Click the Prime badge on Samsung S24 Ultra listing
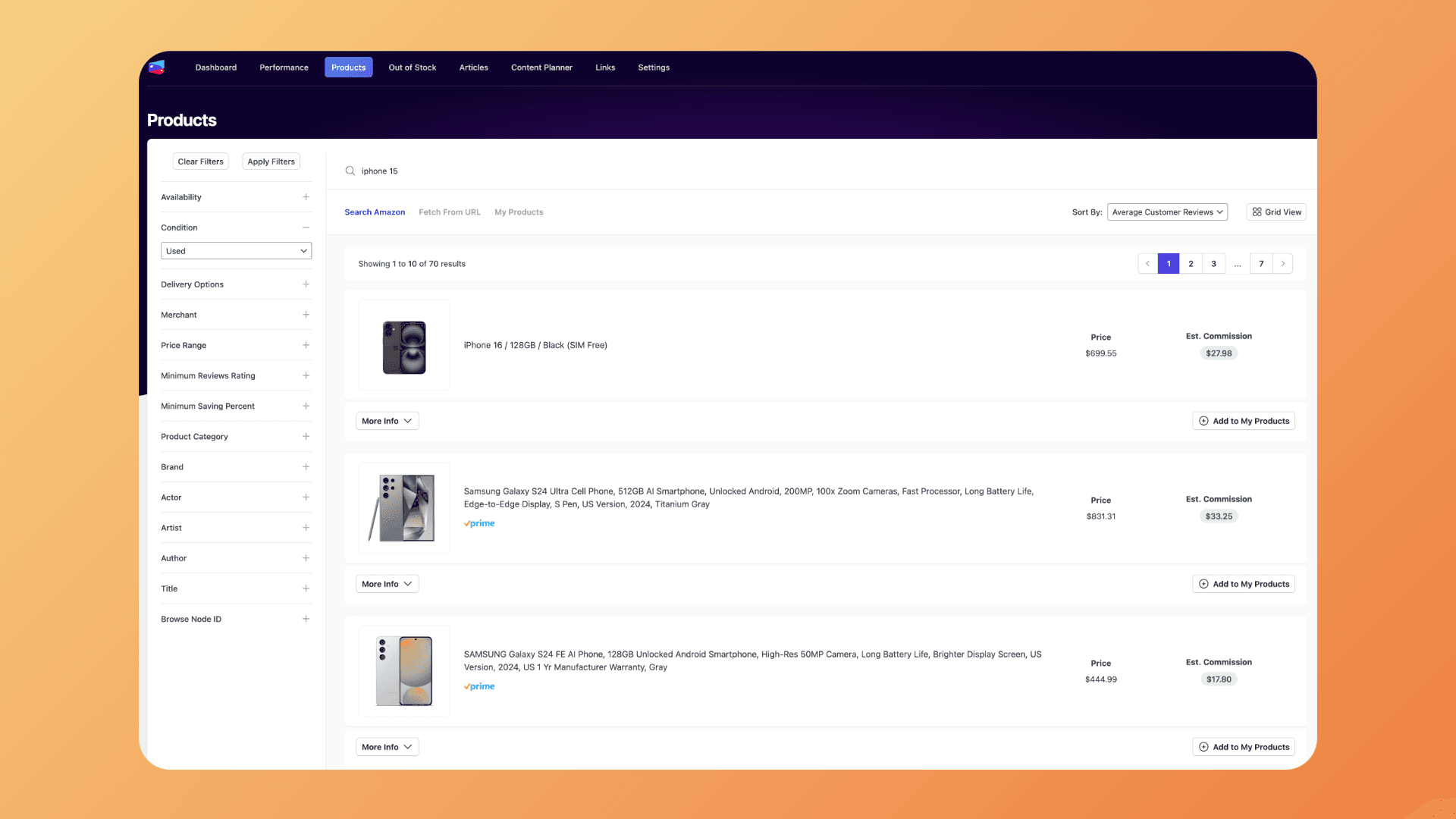The width and height of the screenshot is (1456, 819). (479, 522)
